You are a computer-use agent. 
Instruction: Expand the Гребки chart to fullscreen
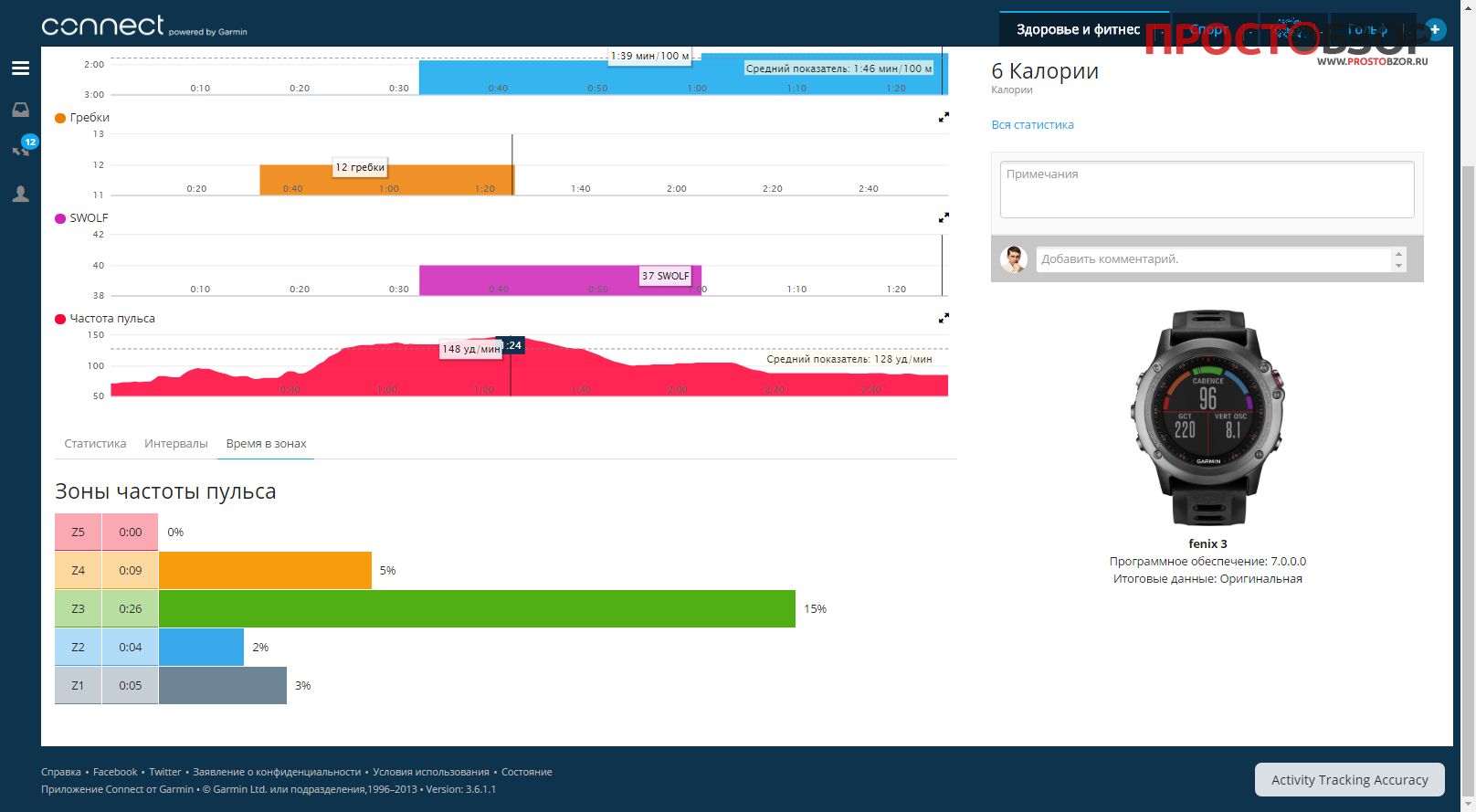pyautogui.click(x=944, y=118)
